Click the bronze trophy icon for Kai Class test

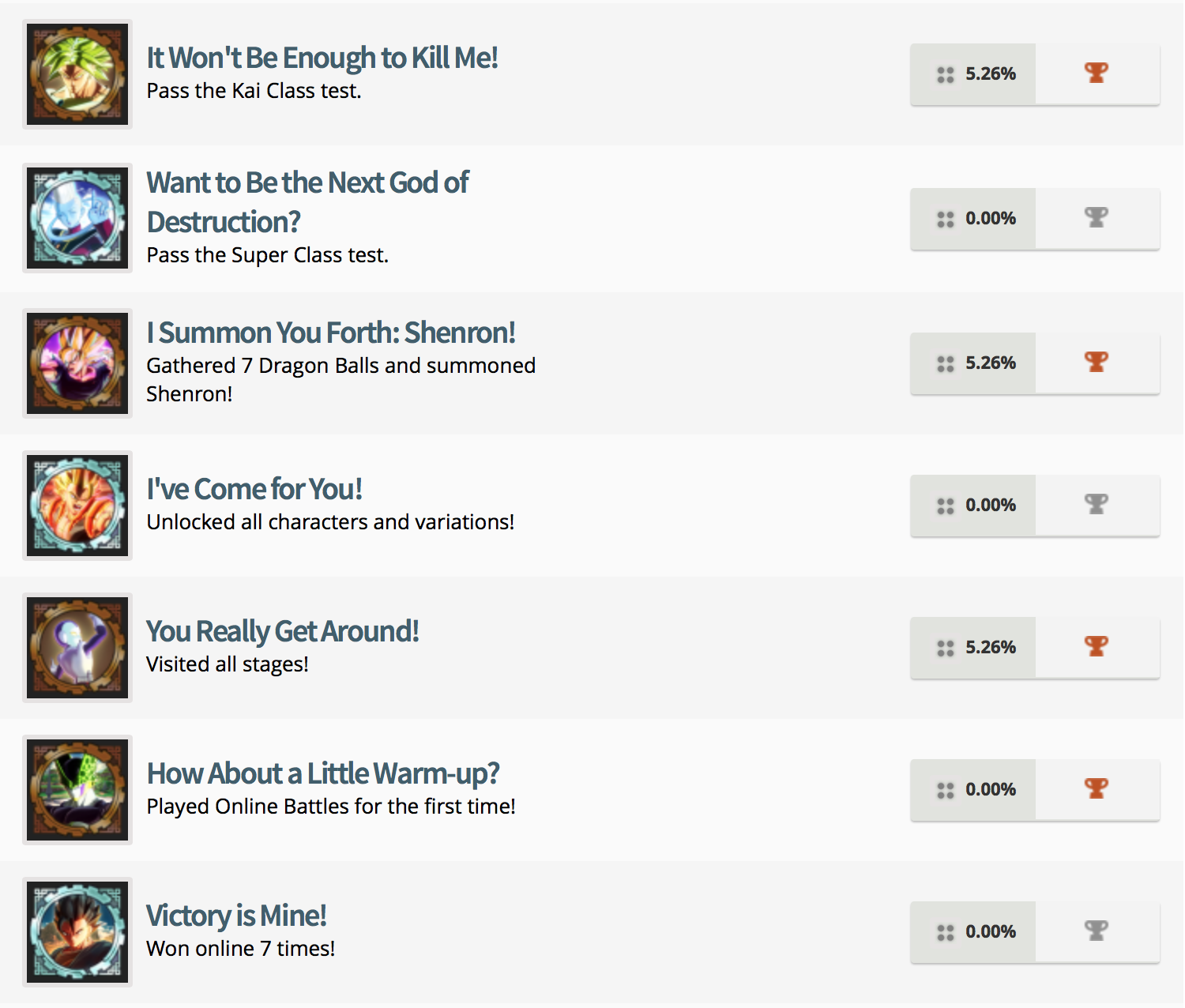pyautogui.click(x=1097, y=73)
